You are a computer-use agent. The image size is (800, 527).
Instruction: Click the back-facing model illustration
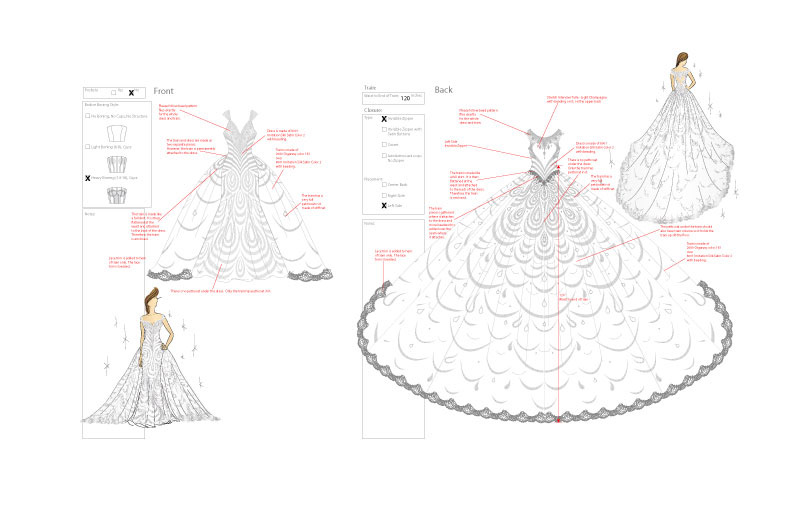675,138
